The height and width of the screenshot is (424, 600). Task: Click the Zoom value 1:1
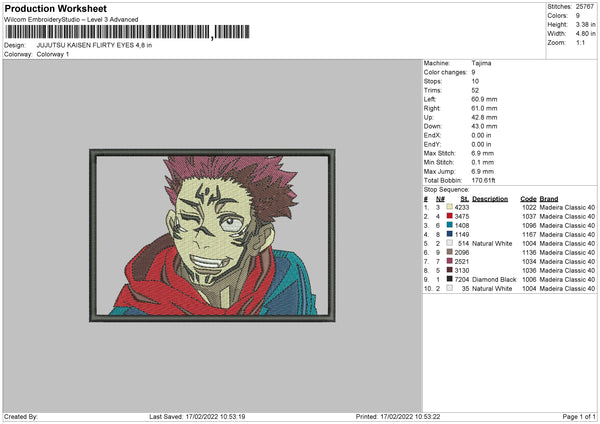pyautogui.click(x=580, y=43)
